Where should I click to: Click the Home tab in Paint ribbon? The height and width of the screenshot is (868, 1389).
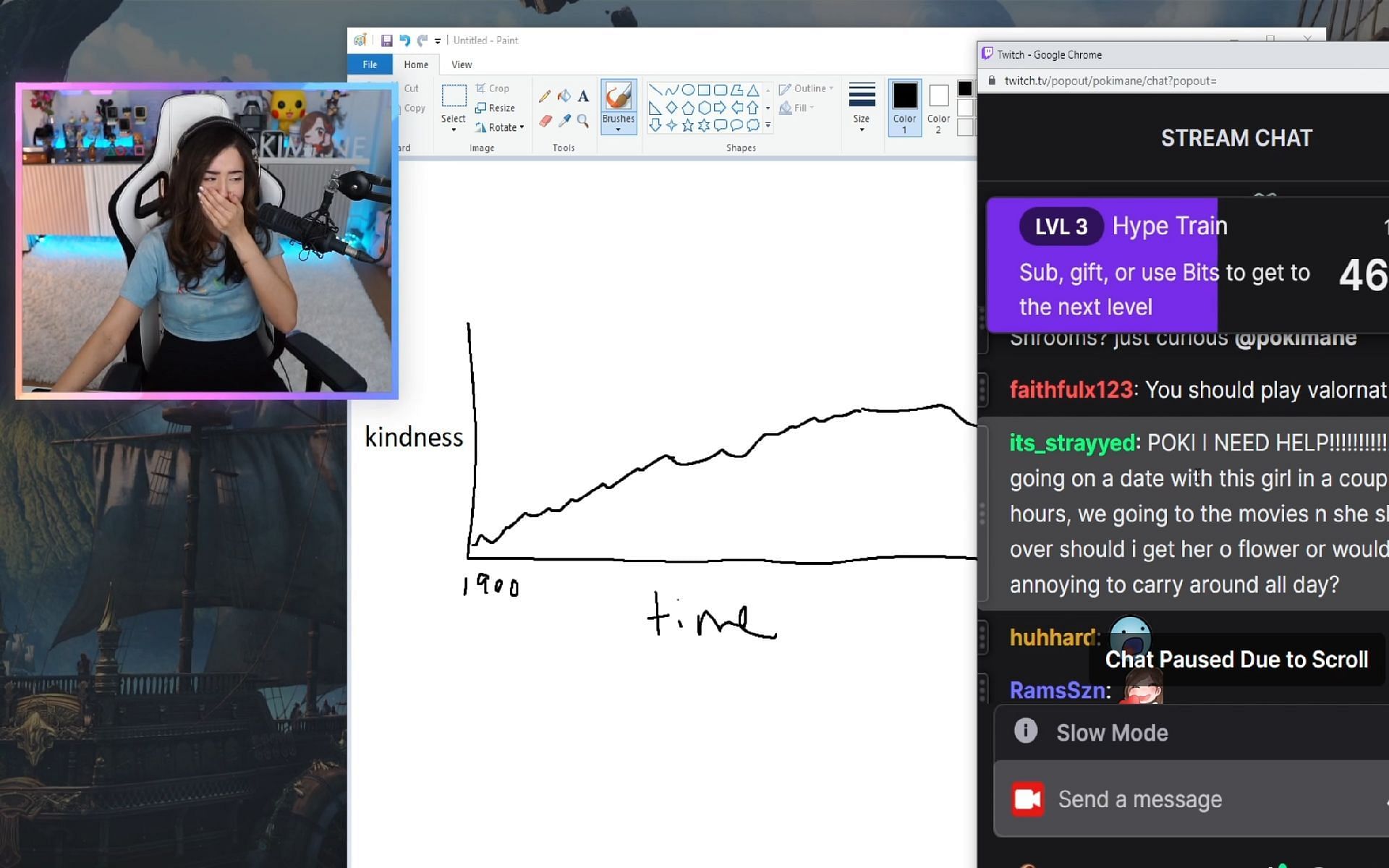[415, 64]
